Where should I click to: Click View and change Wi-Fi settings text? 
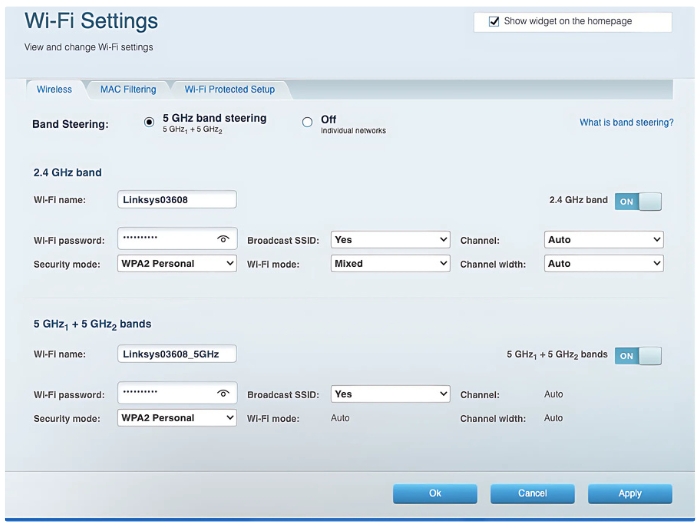(88, 47)
